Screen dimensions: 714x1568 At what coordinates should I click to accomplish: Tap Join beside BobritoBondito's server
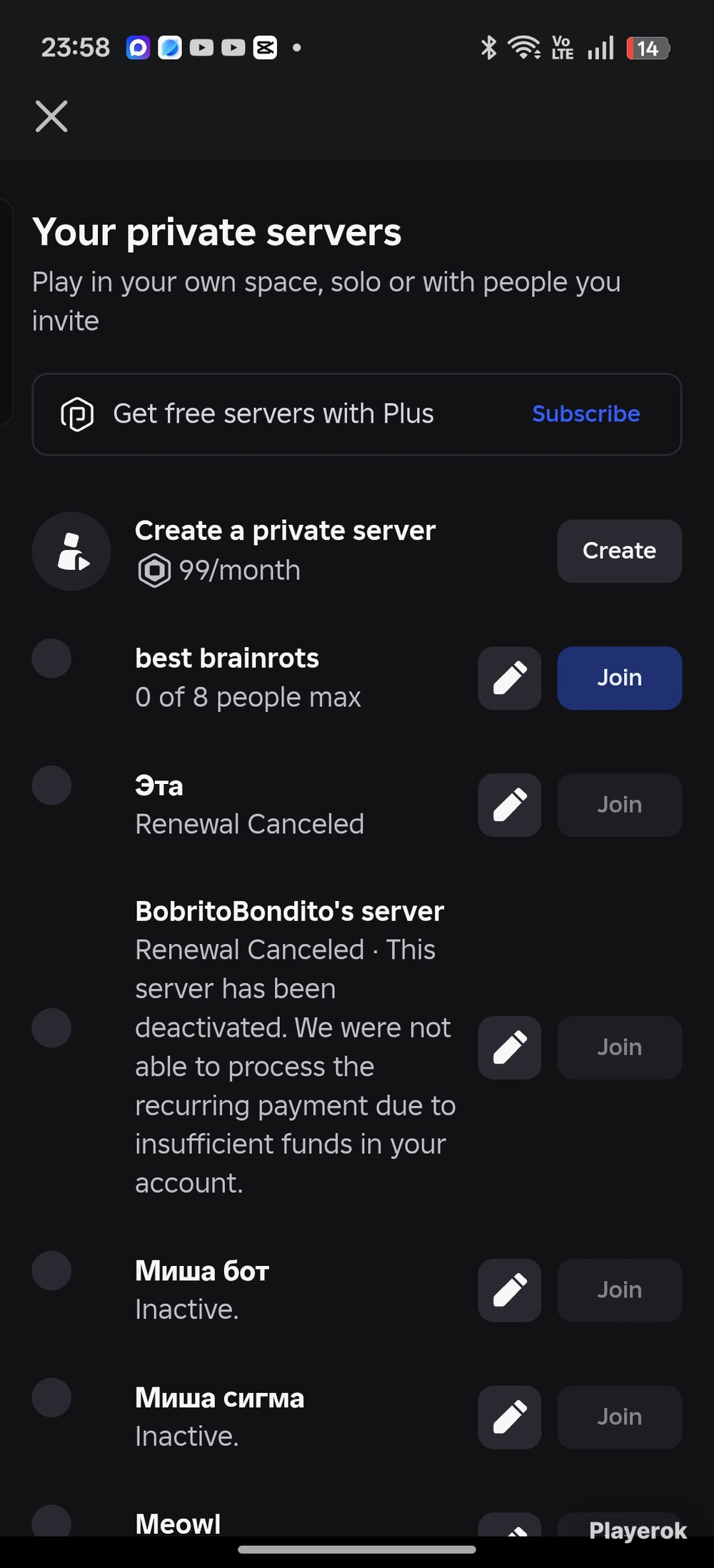pos(620,1047)
